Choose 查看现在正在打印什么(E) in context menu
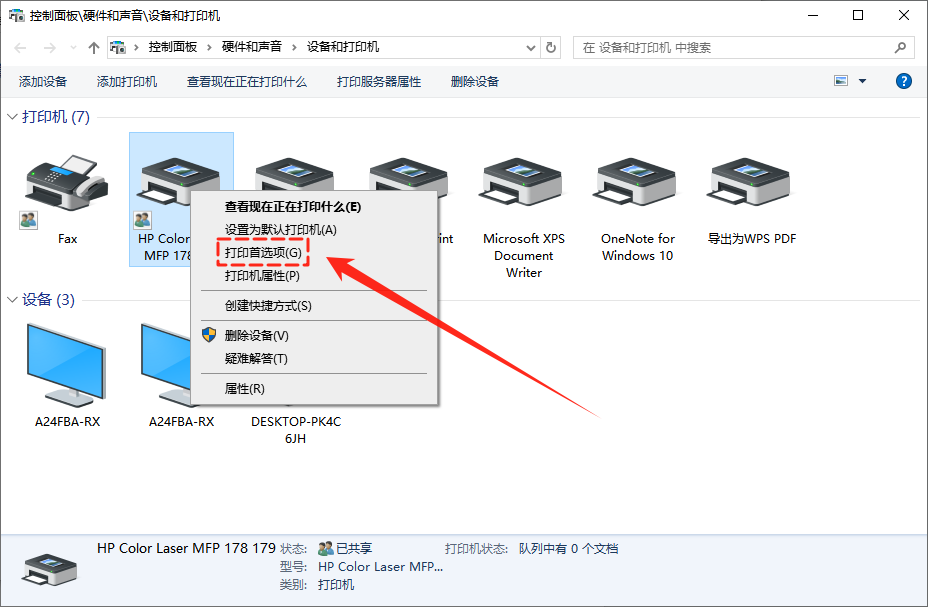The width and height of the screenshot is (928, 607). 314,206
